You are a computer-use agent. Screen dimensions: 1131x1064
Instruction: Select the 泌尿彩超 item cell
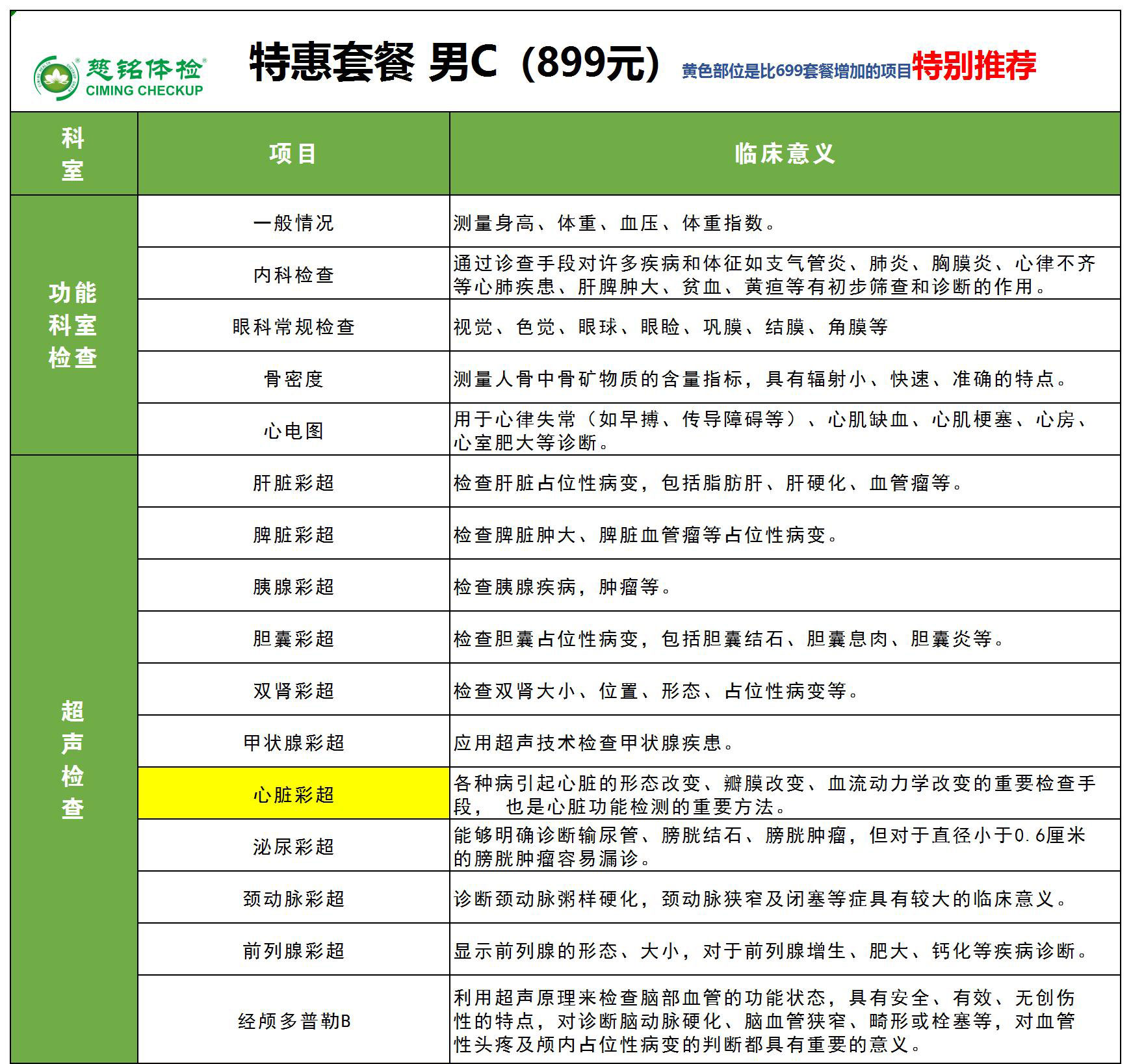294,846
